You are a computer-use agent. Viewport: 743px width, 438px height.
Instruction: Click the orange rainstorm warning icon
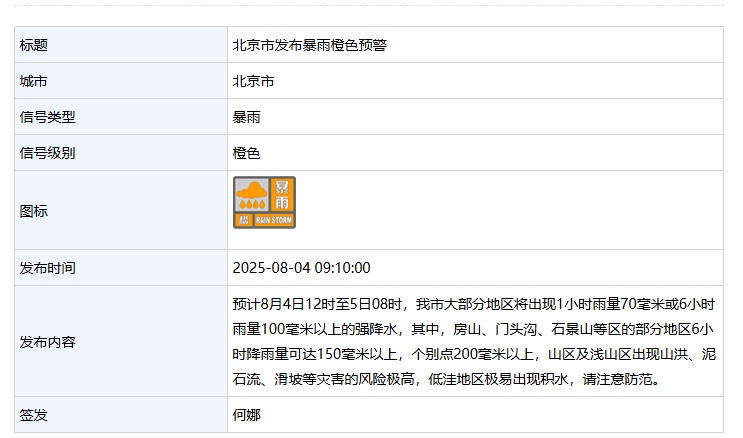coord(264,202)
